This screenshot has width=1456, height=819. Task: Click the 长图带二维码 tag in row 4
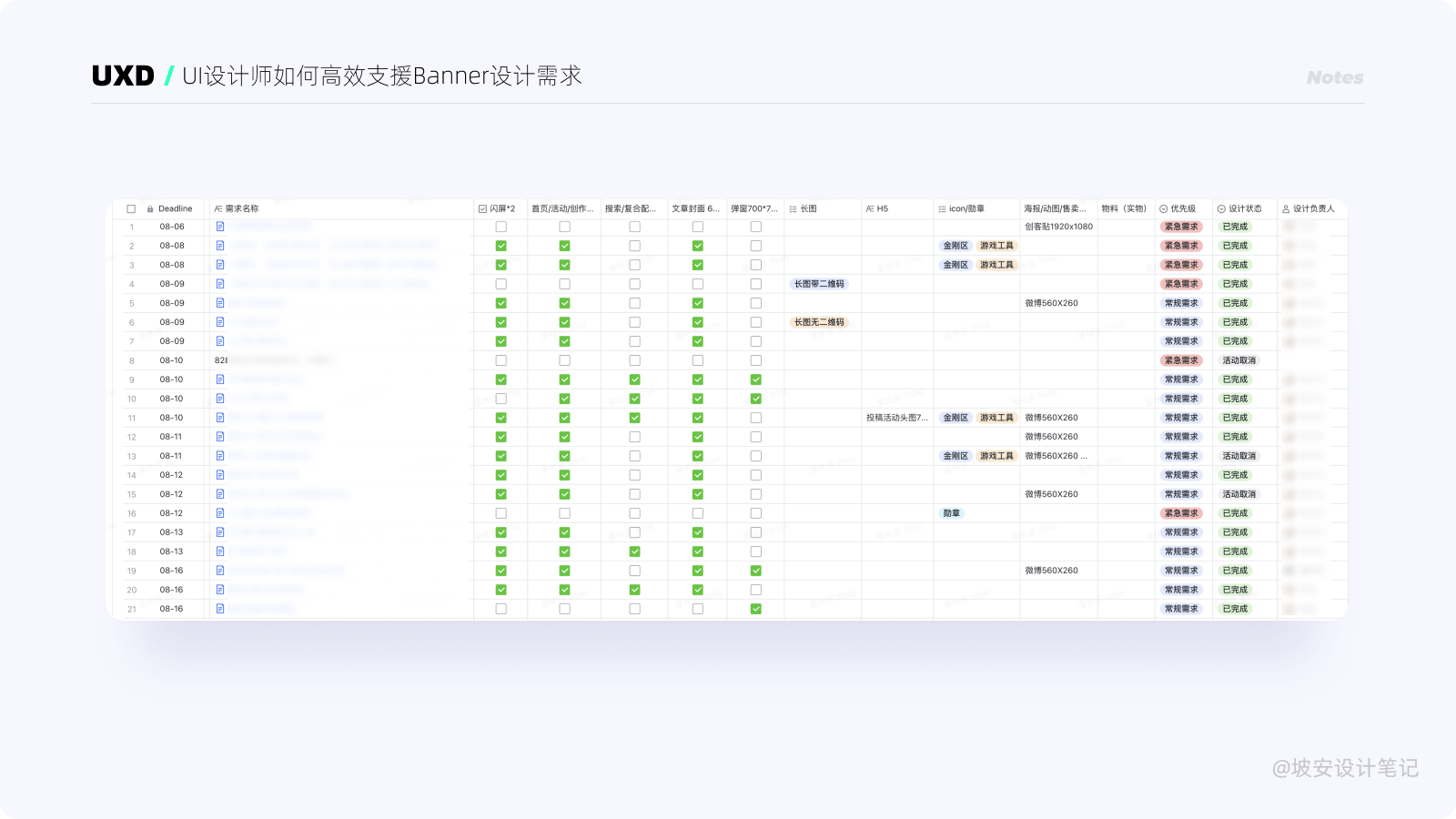tap(819, 284)
